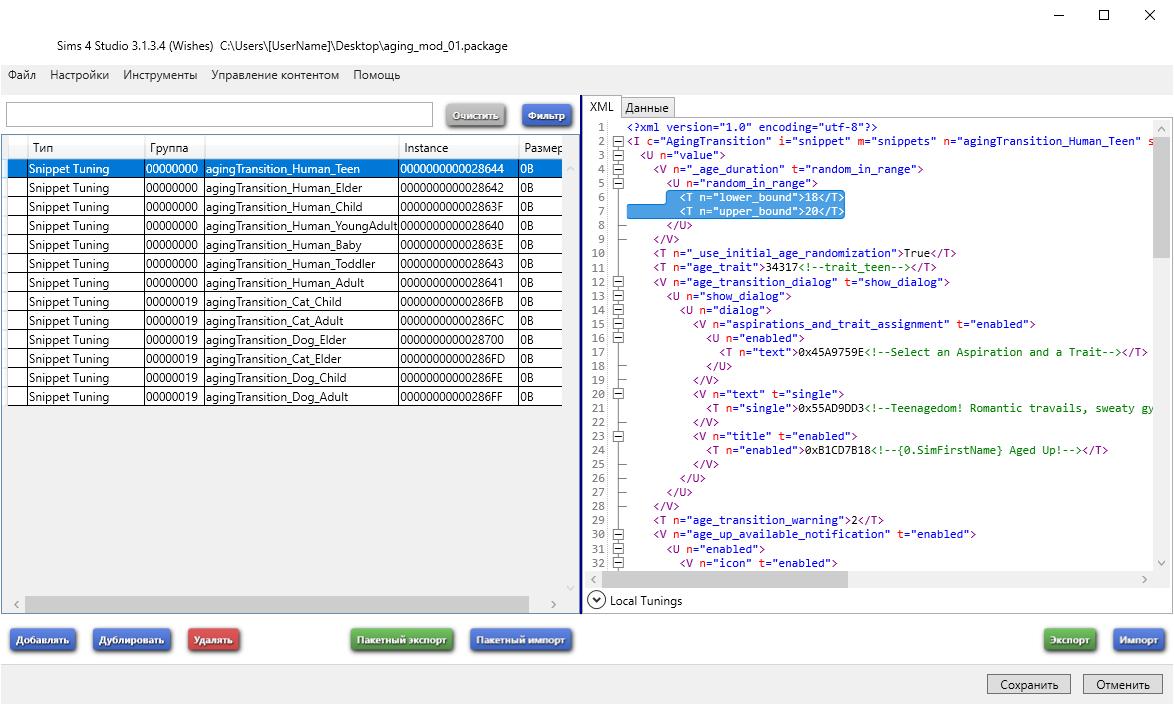Open the Инструменты menu
Viewport: 1174px width, 705px height.
click(x=160, y=75)
